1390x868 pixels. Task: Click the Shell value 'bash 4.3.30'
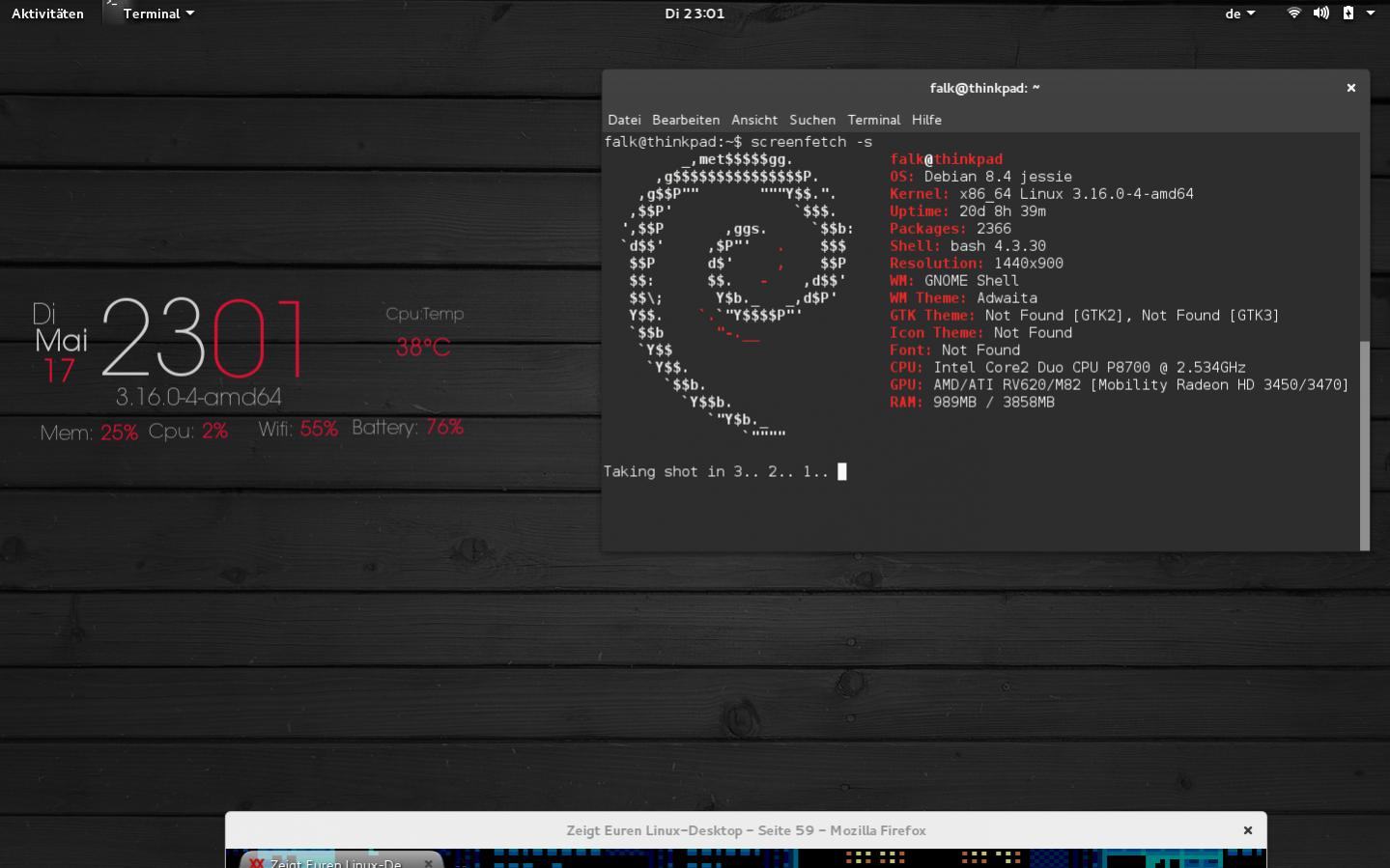click(x=998, y=246)
